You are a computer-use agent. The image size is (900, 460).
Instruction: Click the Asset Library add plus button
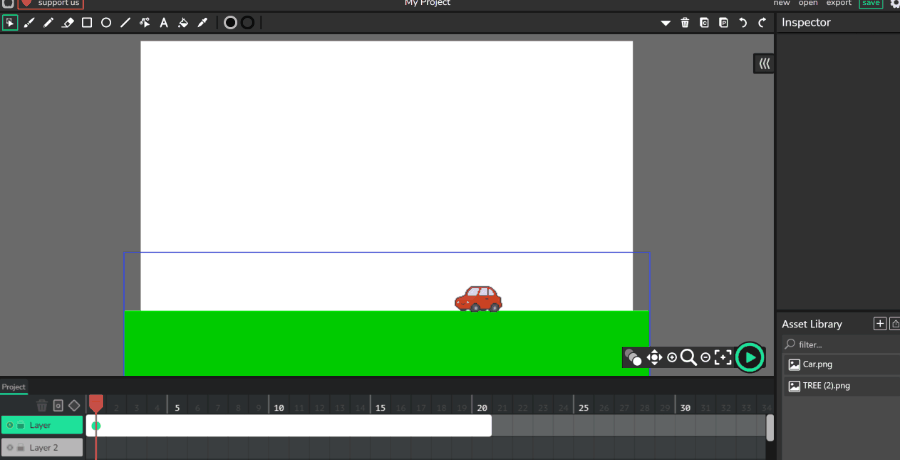880,323
